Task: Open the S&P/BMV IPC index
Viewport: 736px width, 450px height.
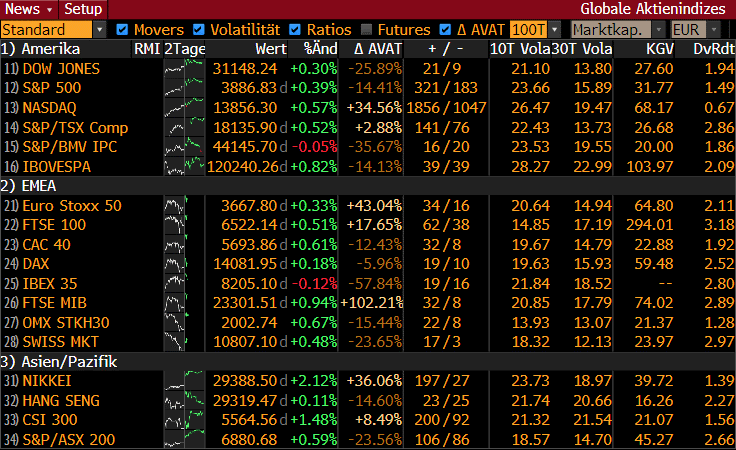Action: point(69,146)
